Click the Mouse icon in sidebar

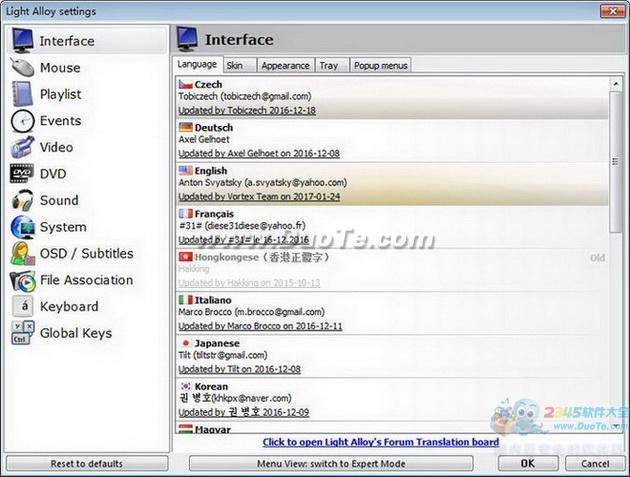22,67
